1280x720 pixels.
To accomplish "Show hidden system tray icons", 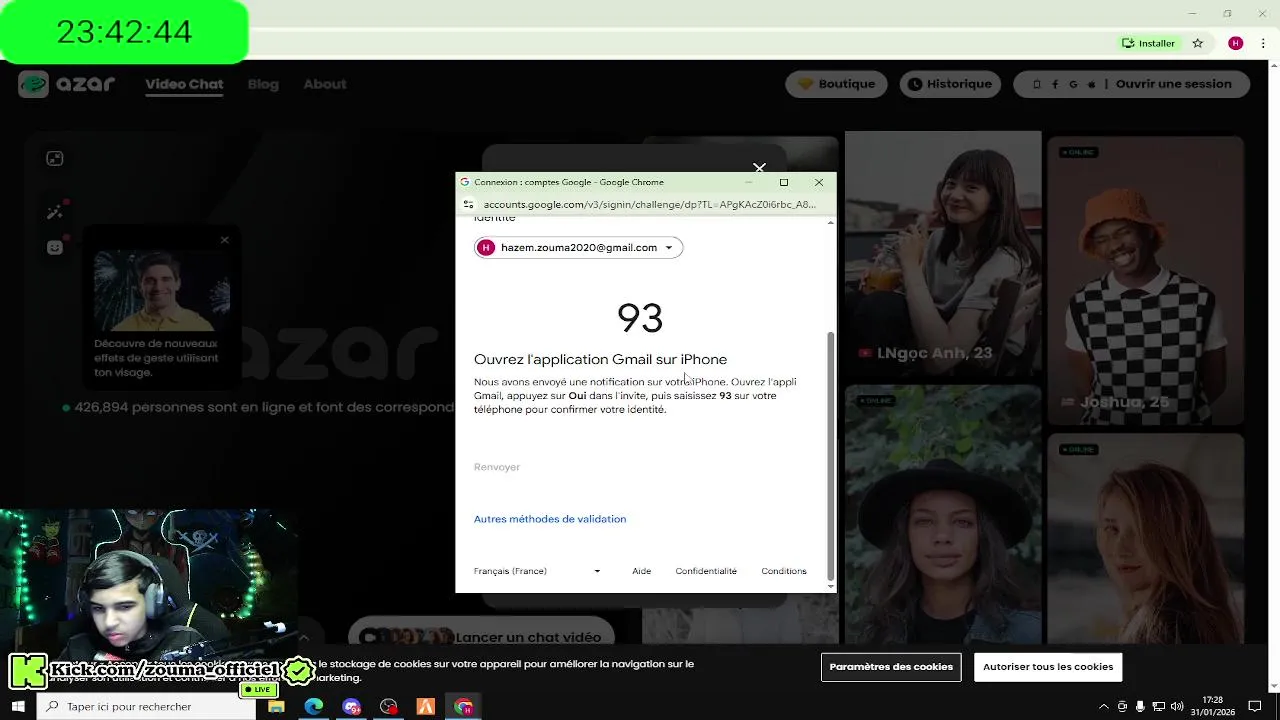I will pyautogui.click(x=1104, y=707).
